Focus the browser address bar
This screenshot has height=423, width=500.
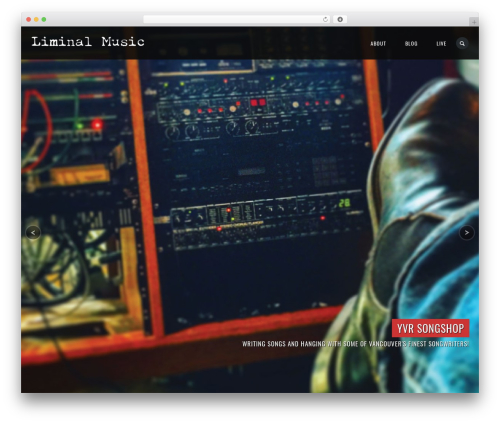click(237, 20)
